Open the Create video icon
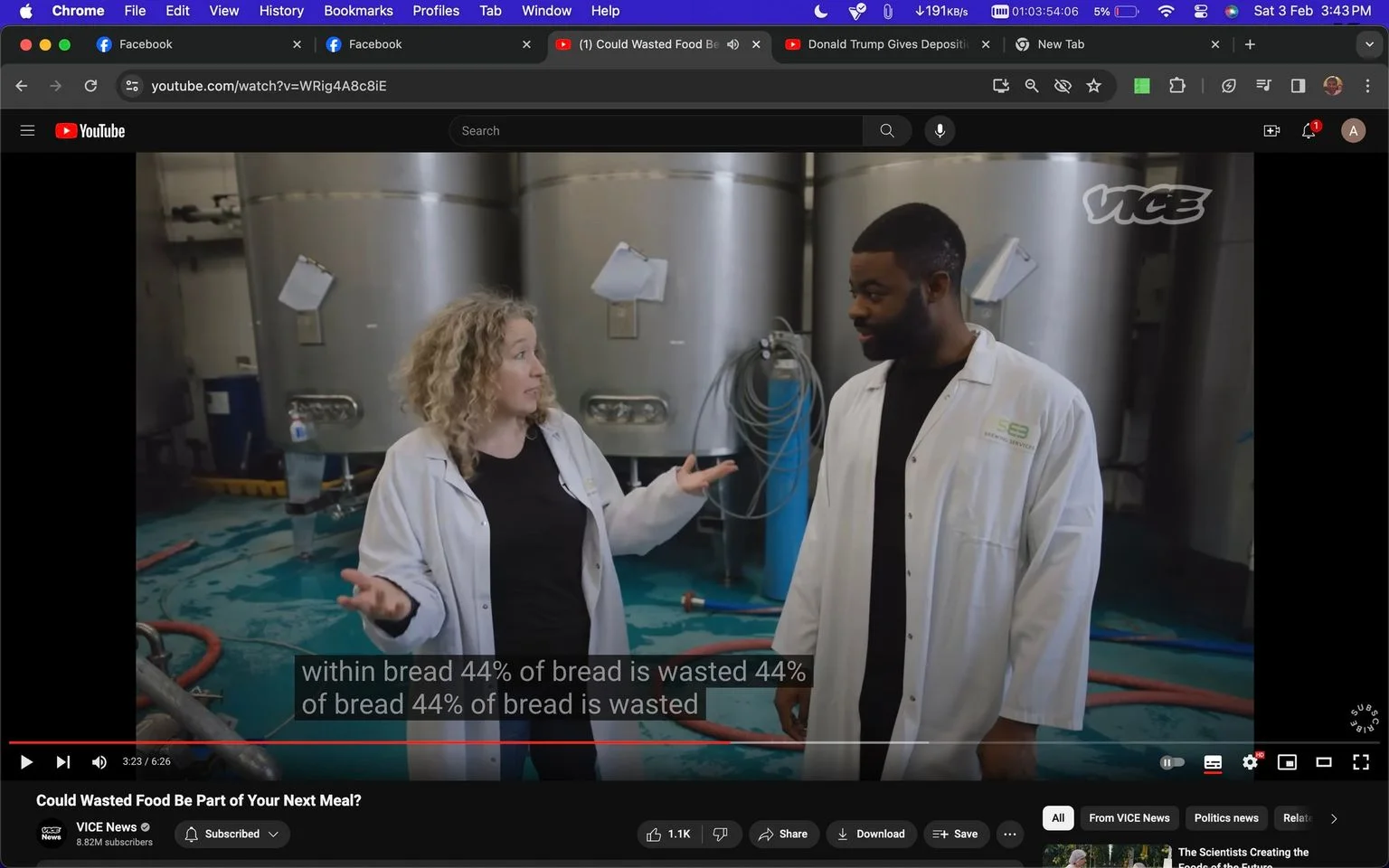The width and height of the screenshot is (1389, 868). 1271,131
